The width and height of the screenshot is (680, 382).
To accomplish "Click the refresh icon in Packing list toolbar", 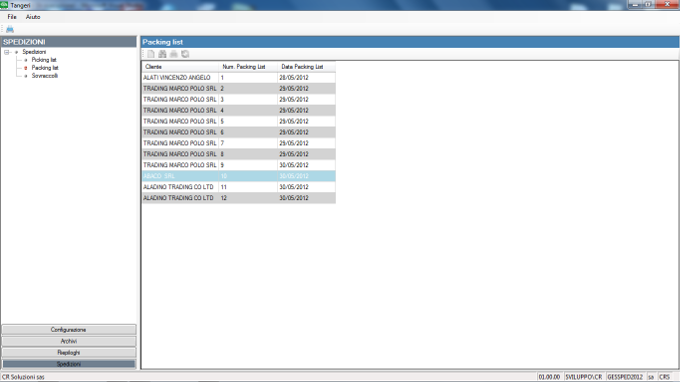I will 185,54.
